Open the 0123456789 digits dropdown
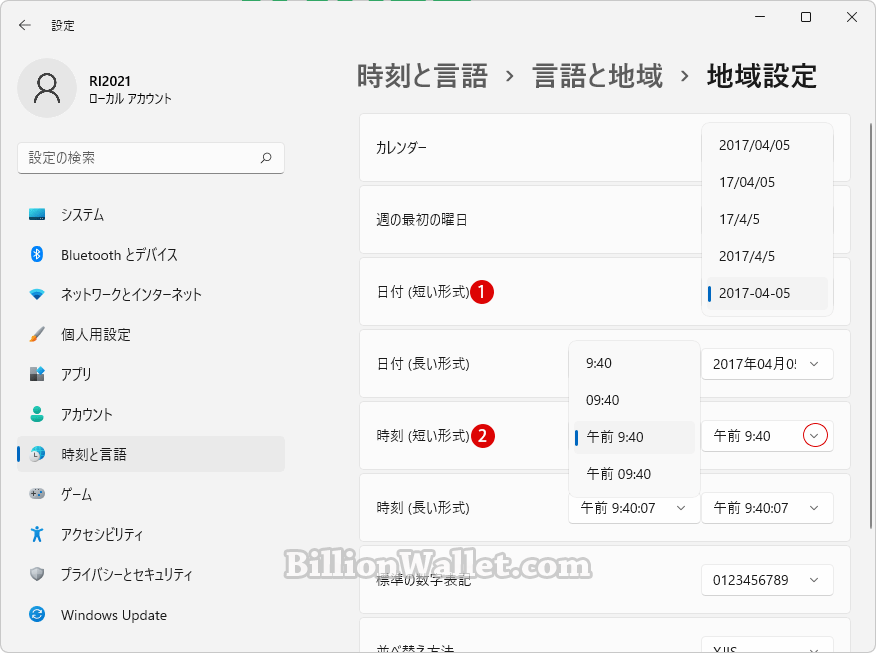The width and height of the screenshot is (876, 653). (767, 580)
